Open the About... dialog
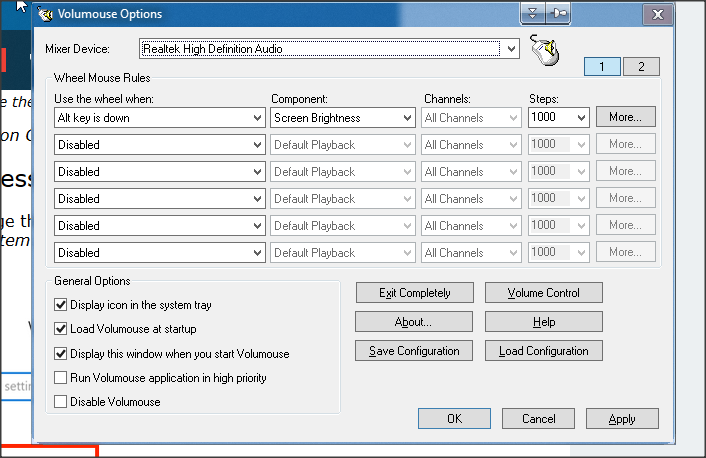 coord(414,322)
